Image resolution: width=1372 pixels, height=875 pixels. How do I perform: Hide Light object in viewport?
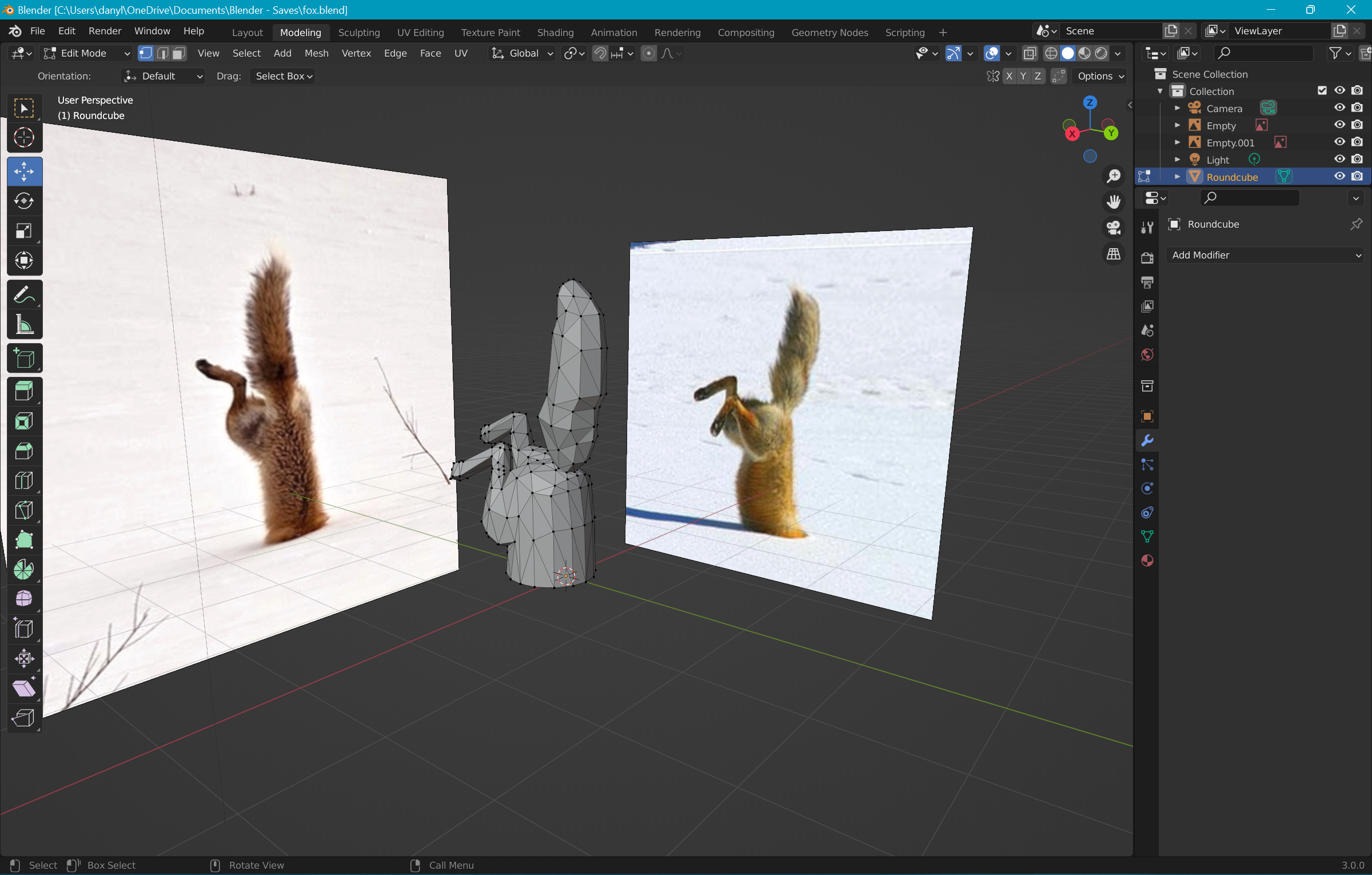(1339, 159)
